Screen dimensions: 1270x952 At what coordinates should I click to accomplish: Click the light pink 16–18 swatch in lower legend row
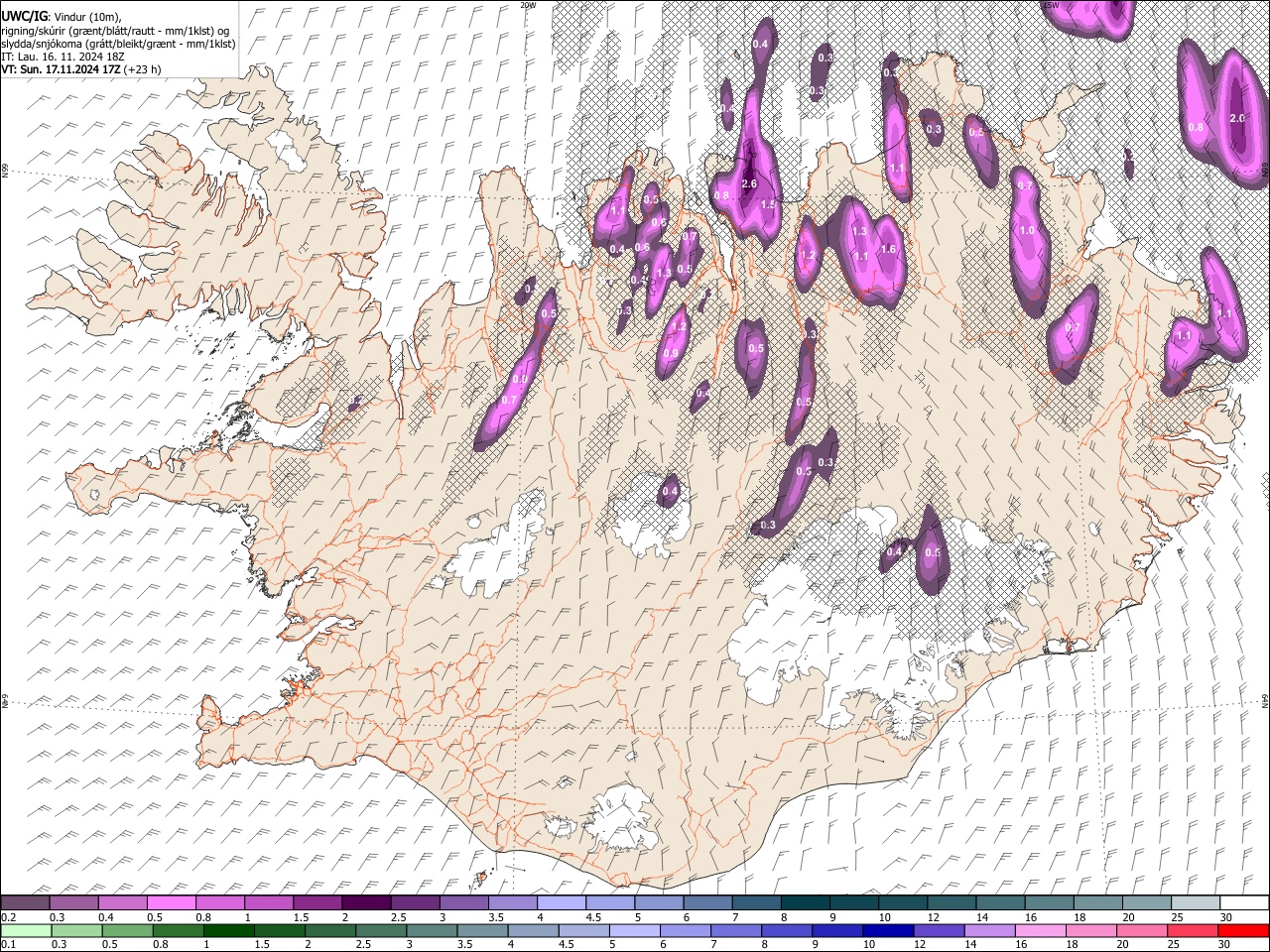[1040, 930]
